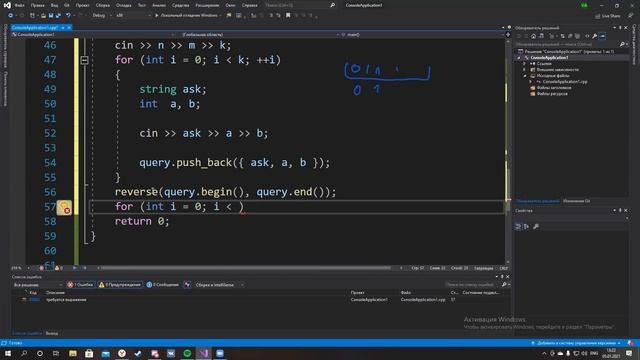Open the Правка menu
Viewport: 640px width, 360px height.
(x=38, y=5)
